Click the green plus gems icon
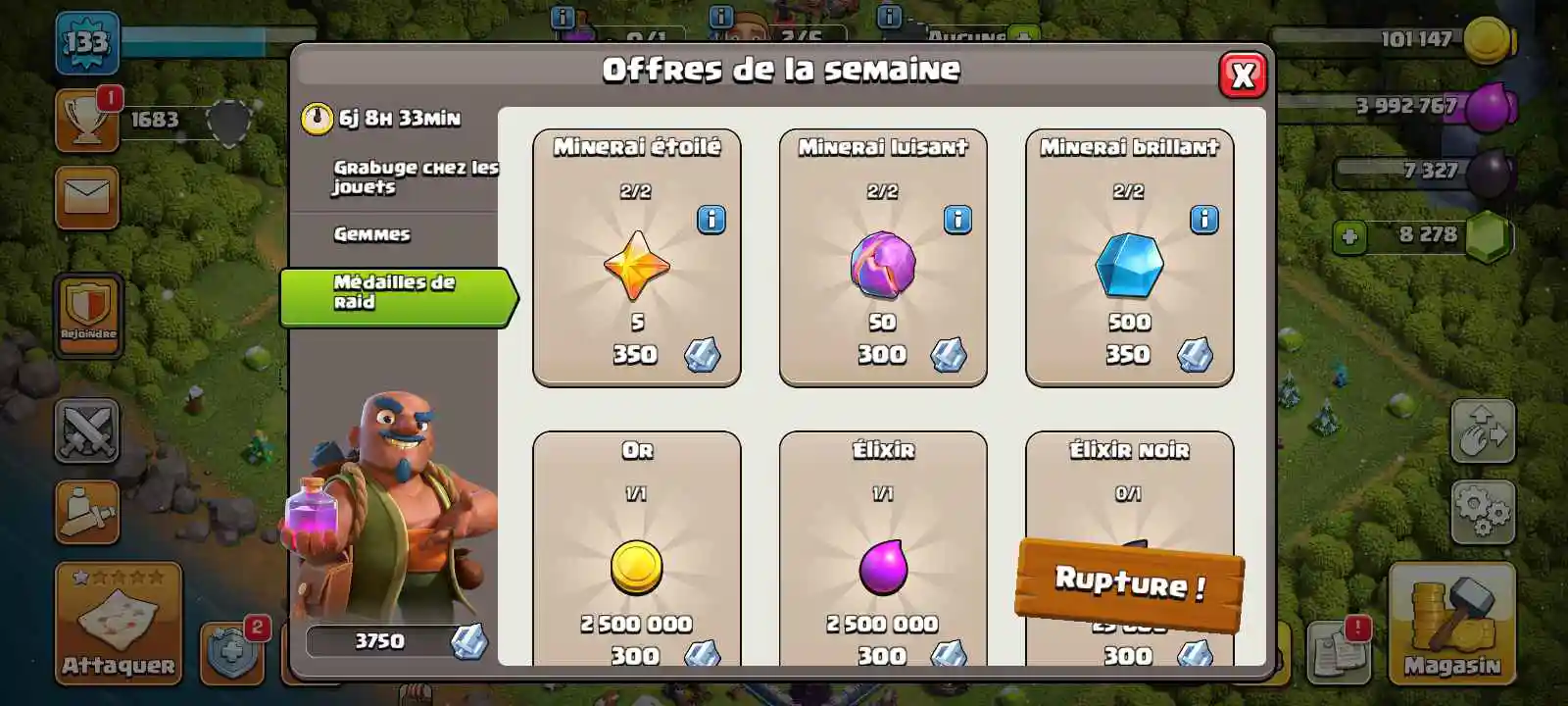Screen dimensions: 1568x706 [1349, 236]
